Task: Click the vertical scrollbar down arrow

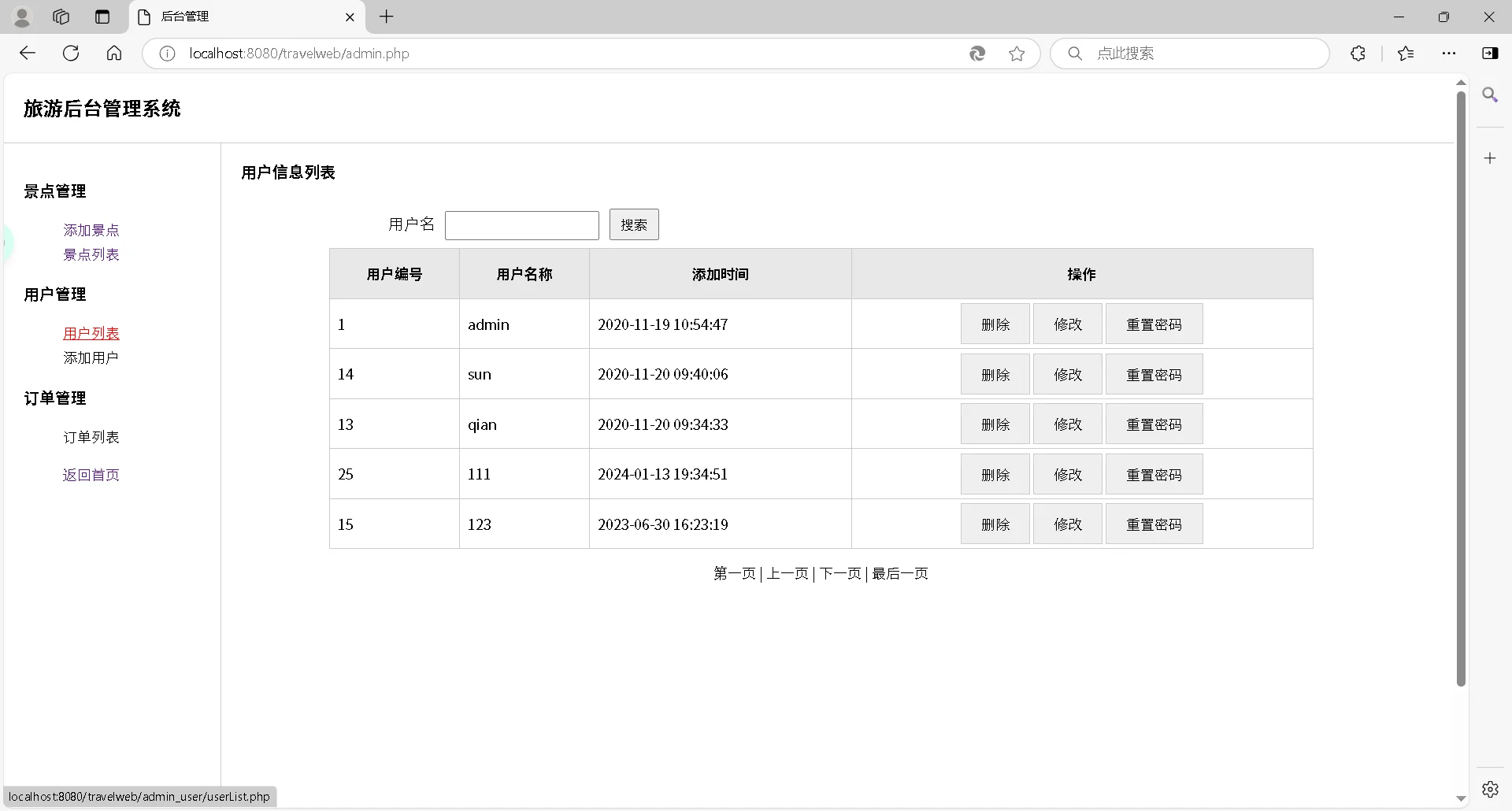Action: pos(1461,797)
